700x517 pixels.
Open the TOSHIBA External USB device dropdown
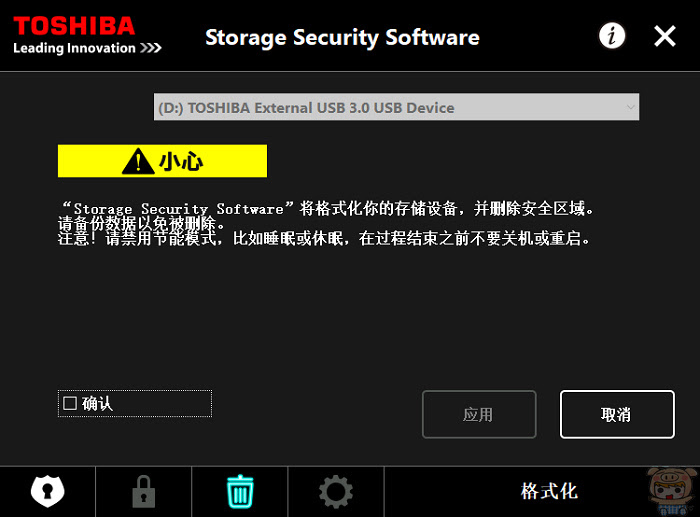396,107
